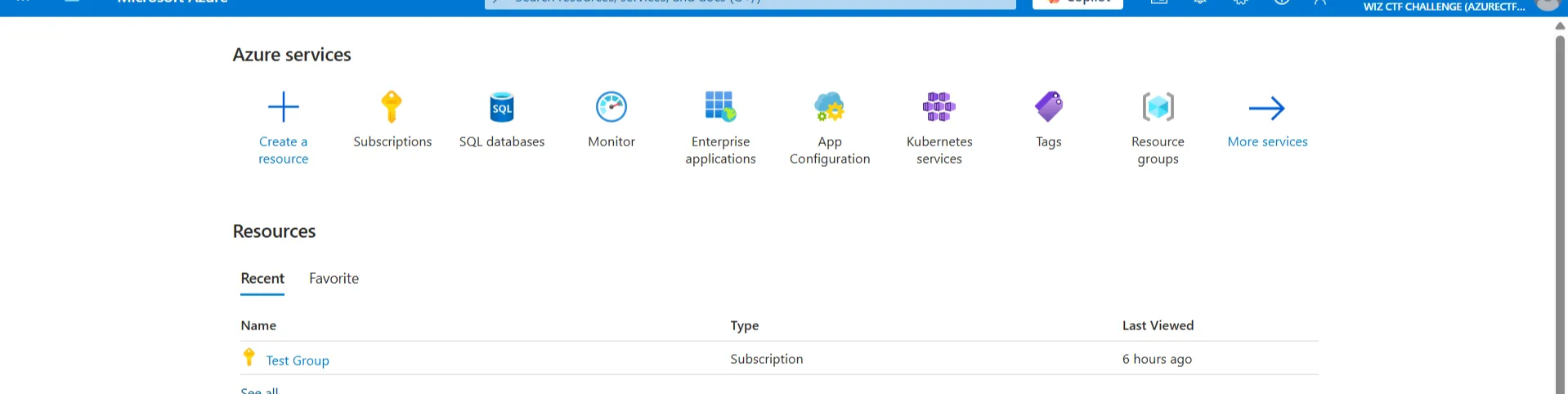Click the portal search box
Viewport: 1568px width, 394px height.
click(x=750, y=3)
